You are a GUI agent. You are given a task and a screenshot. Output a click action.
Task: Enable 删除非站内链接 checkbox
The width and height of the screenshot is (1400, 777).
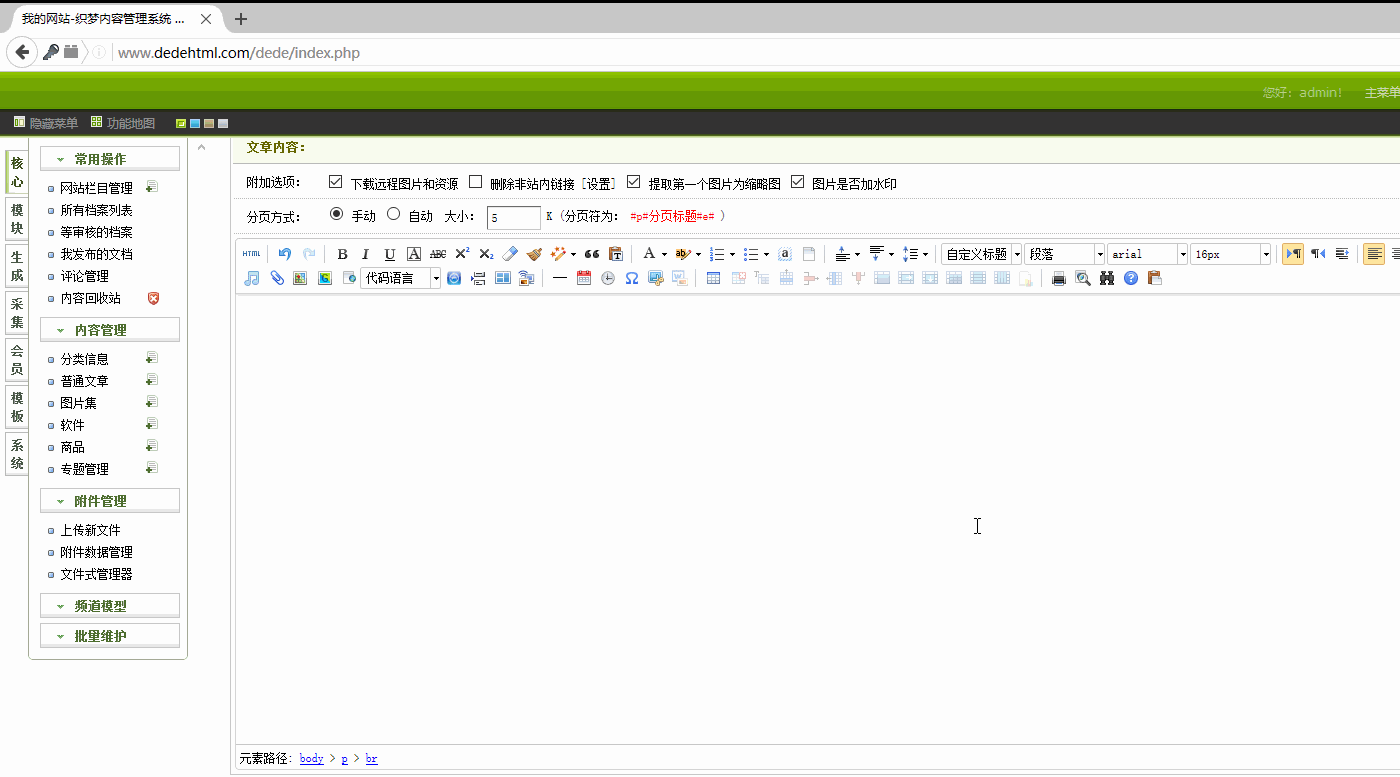[476, 182]
